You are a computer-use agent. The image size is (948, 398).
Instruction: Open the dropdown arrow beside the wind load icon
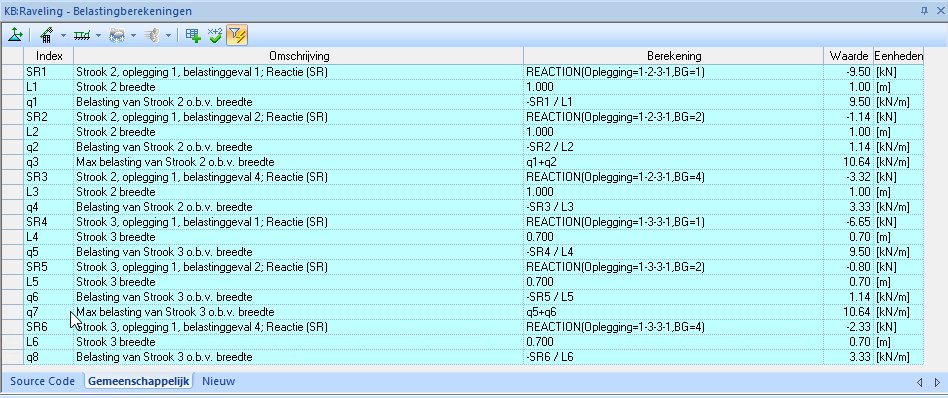(x=168, y=36)
